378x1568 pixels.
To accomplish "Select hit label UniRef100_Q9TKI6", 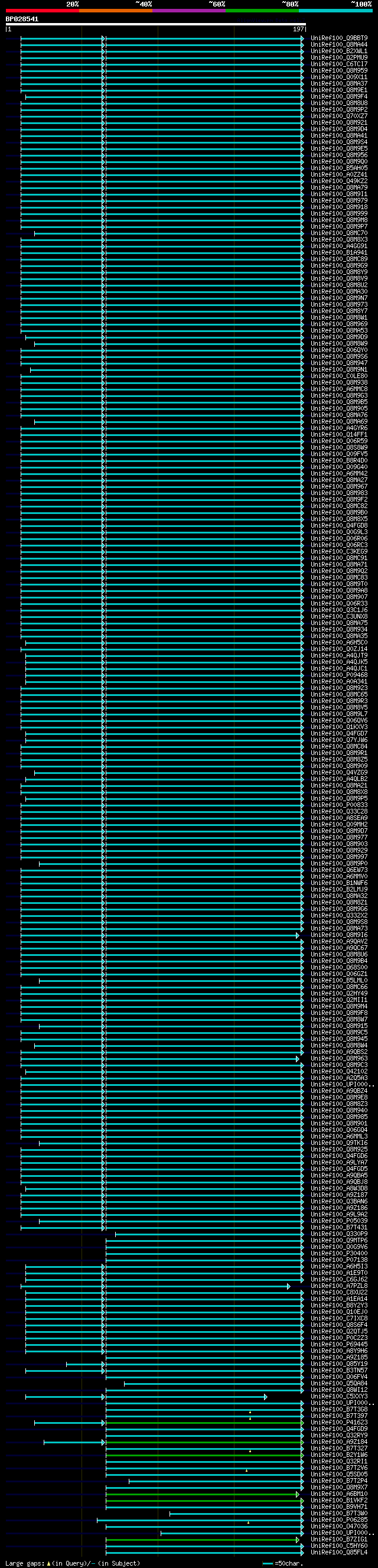I will tap(339, 1144).
